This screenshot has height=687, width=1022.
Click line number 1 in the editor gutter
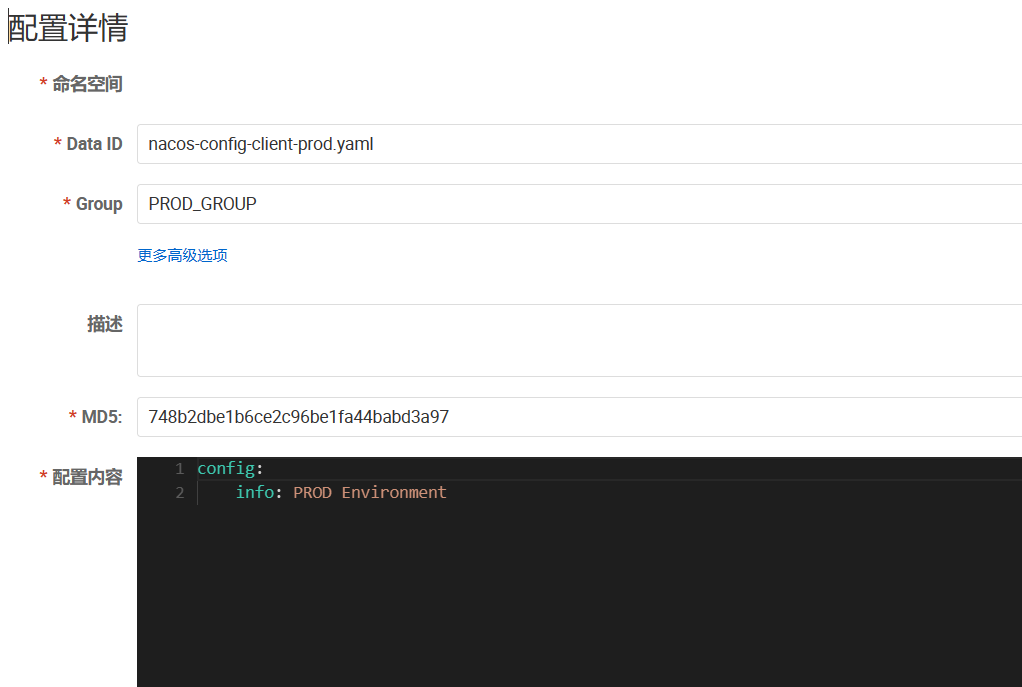tap(179, 468)
